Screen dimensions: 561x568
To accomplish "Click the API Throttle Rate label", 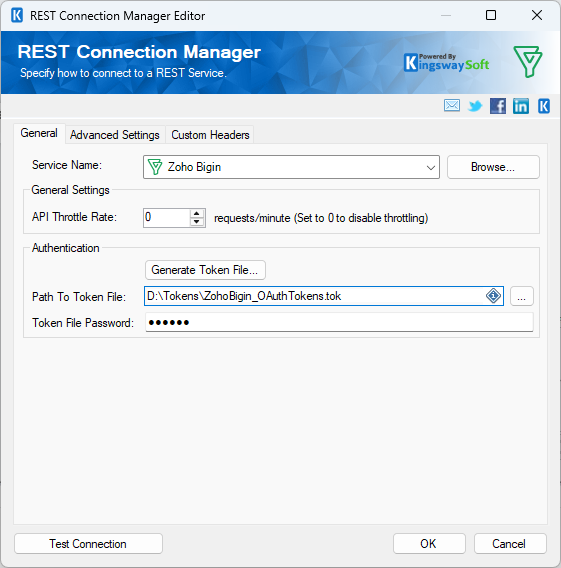I will (74, 217).
